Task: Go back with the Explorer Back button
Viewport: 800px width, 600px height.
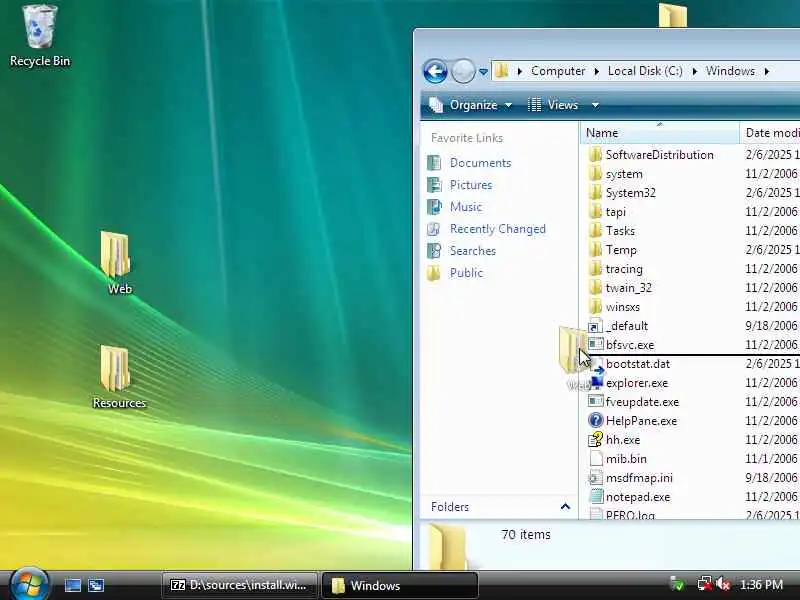Action: coord(435,71)
